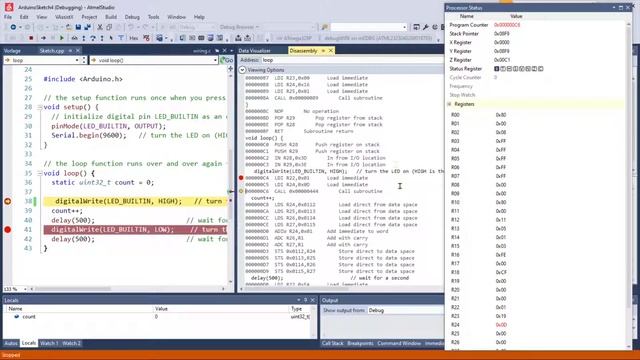Switch to the Data Visualizer tab
The width and height of the screenshot is (640, 360).
pos(254,51)
